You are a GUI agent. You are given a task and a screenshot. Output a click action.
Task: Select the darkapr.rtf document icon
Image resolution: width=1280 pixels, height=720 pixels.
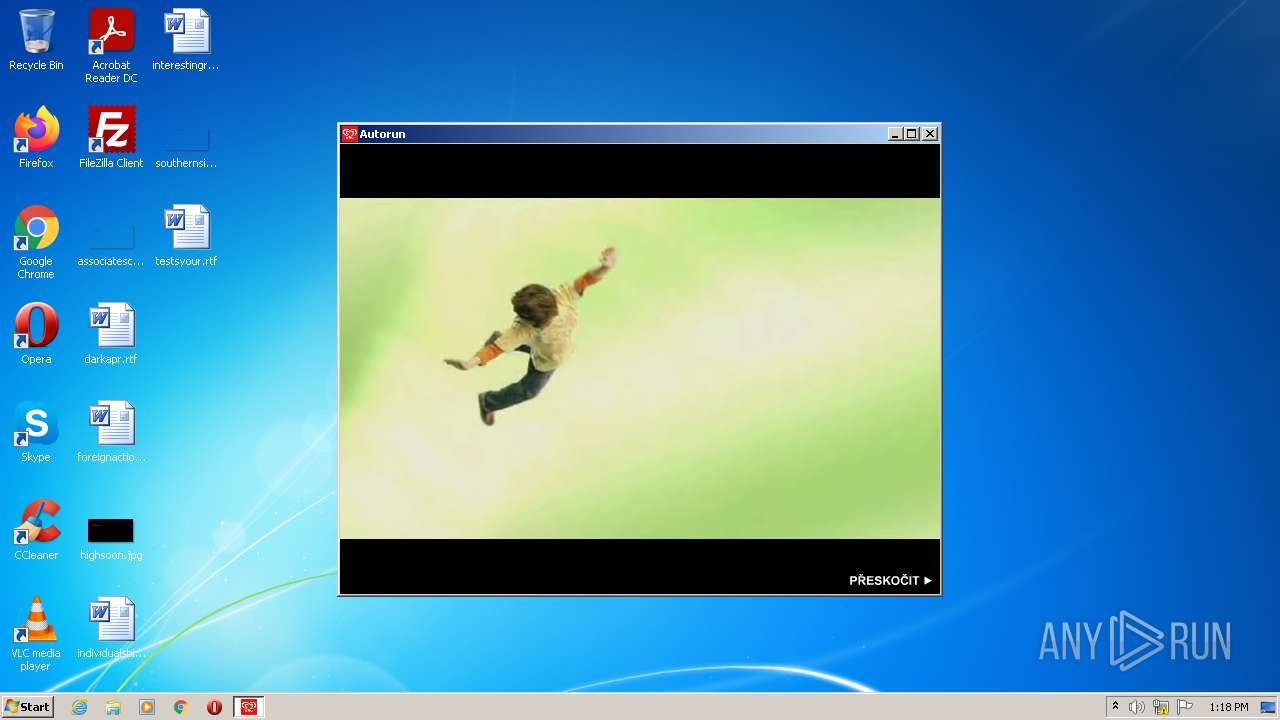(111, 334)
